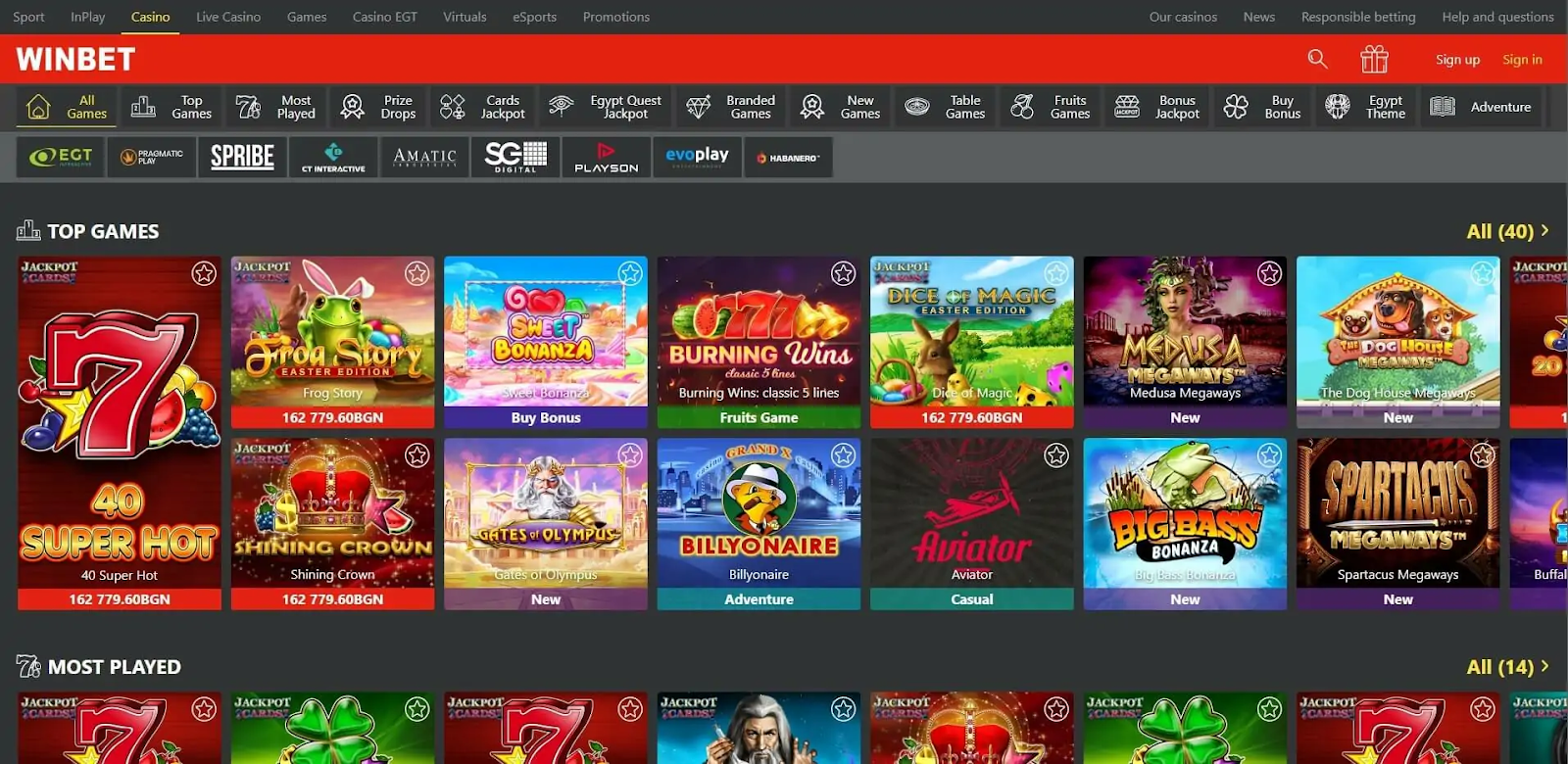
Task: Select the Evoplay provider logo
Action: tap(697, 157)
